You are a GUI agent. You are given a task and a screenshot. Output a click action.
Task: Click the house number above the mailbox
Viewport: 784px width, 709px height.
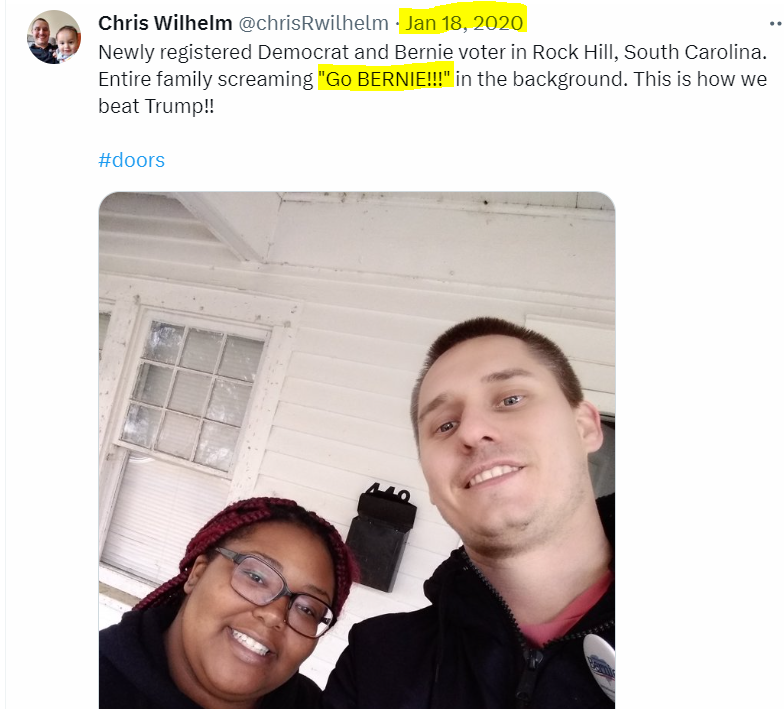click(388, 492)
